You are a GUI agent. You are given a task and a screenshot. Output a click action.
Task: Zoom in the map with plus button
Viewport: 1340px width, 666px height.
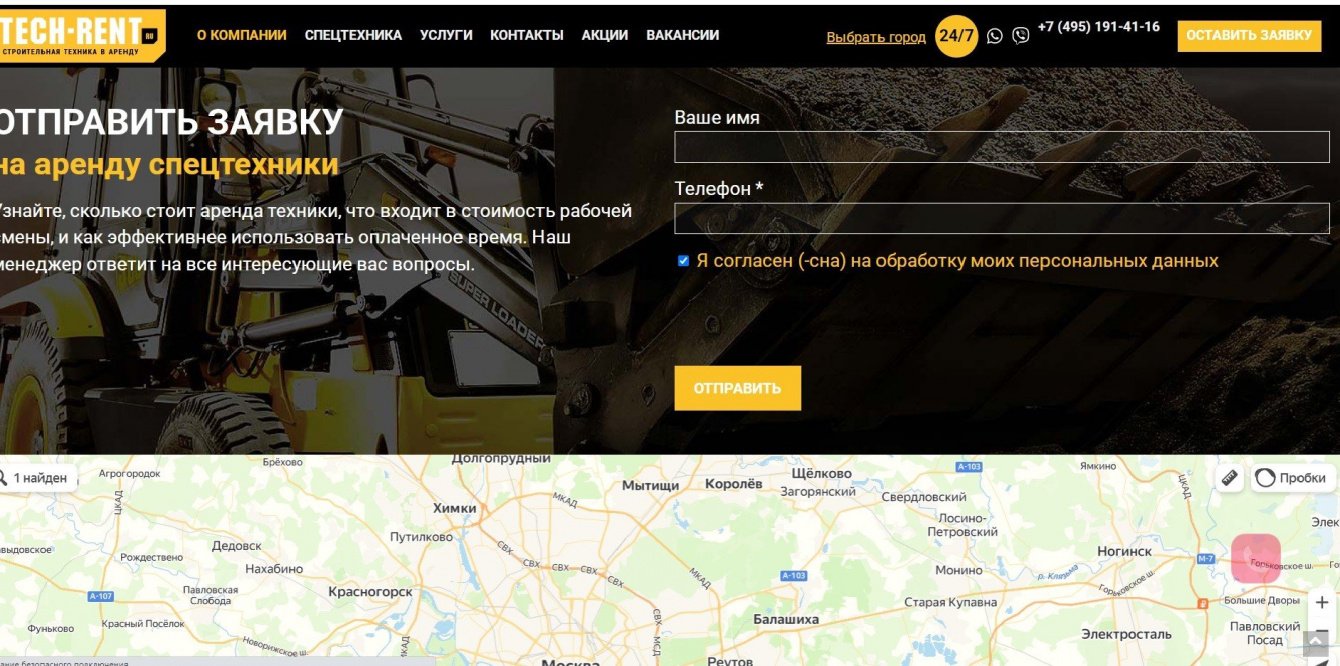click(x=1322, y=603)
